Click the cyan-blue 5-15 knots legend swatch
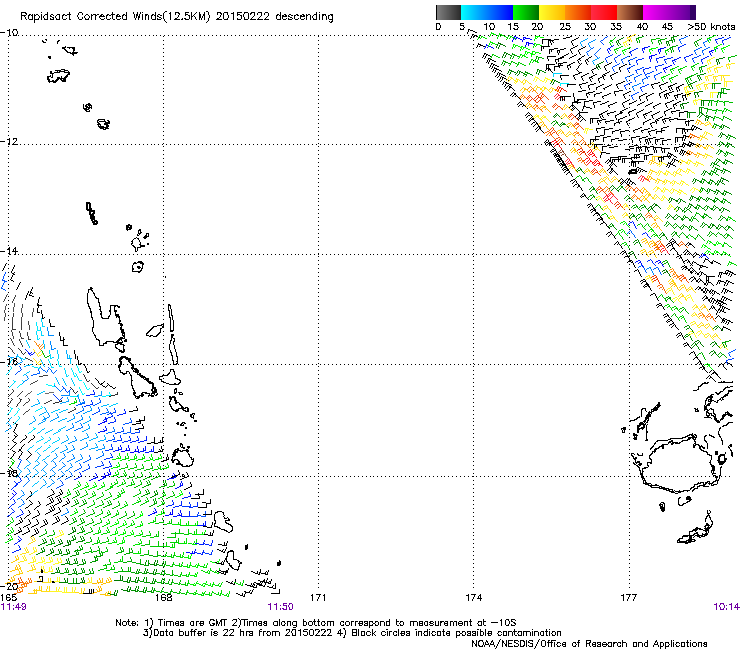 click(x=487, y=12)
